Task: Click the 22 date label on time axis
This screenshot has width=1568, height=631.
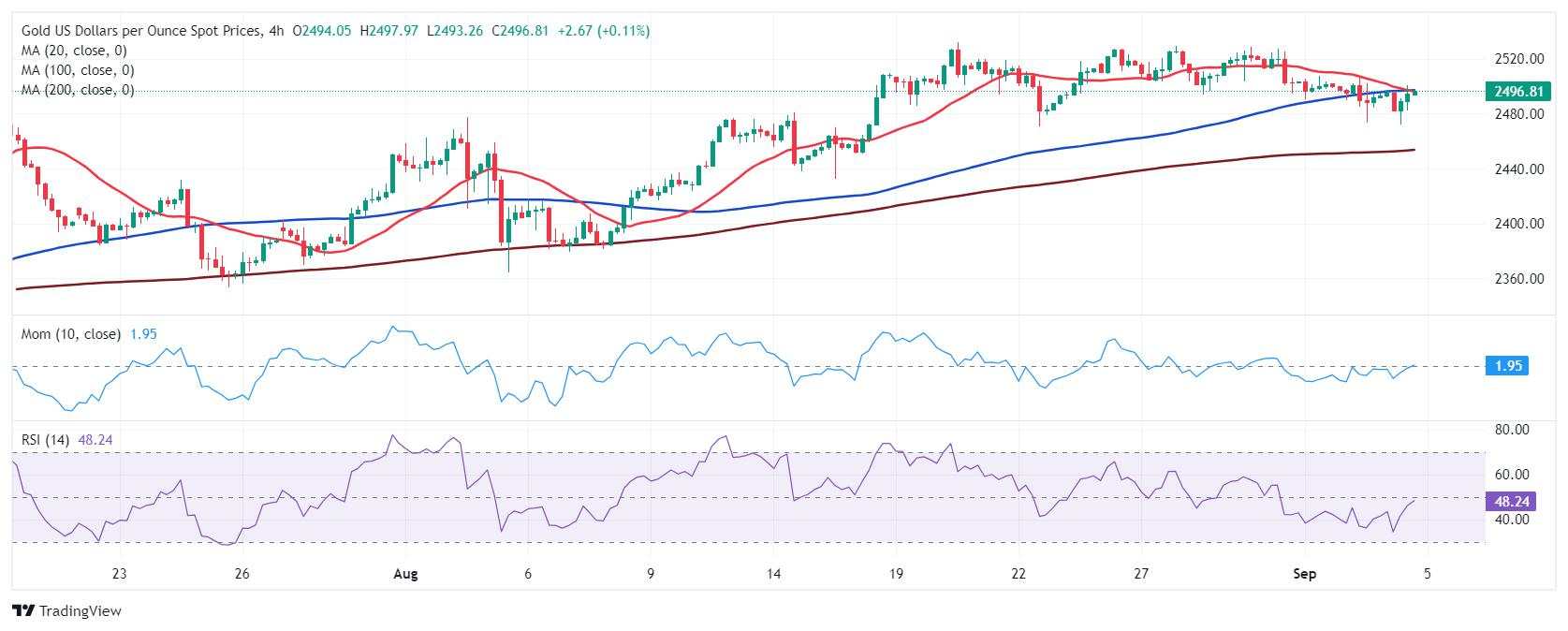Action: point(1018,574)
